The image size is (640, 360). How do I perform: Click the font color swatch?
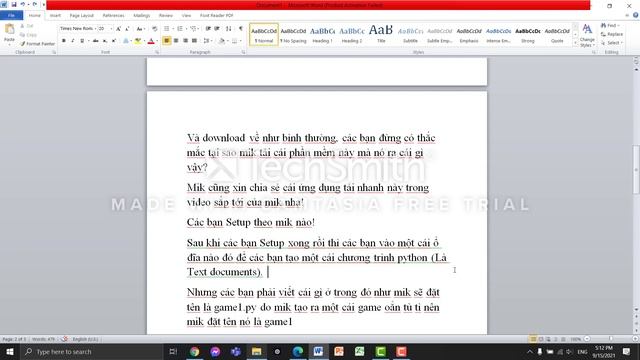151,41
